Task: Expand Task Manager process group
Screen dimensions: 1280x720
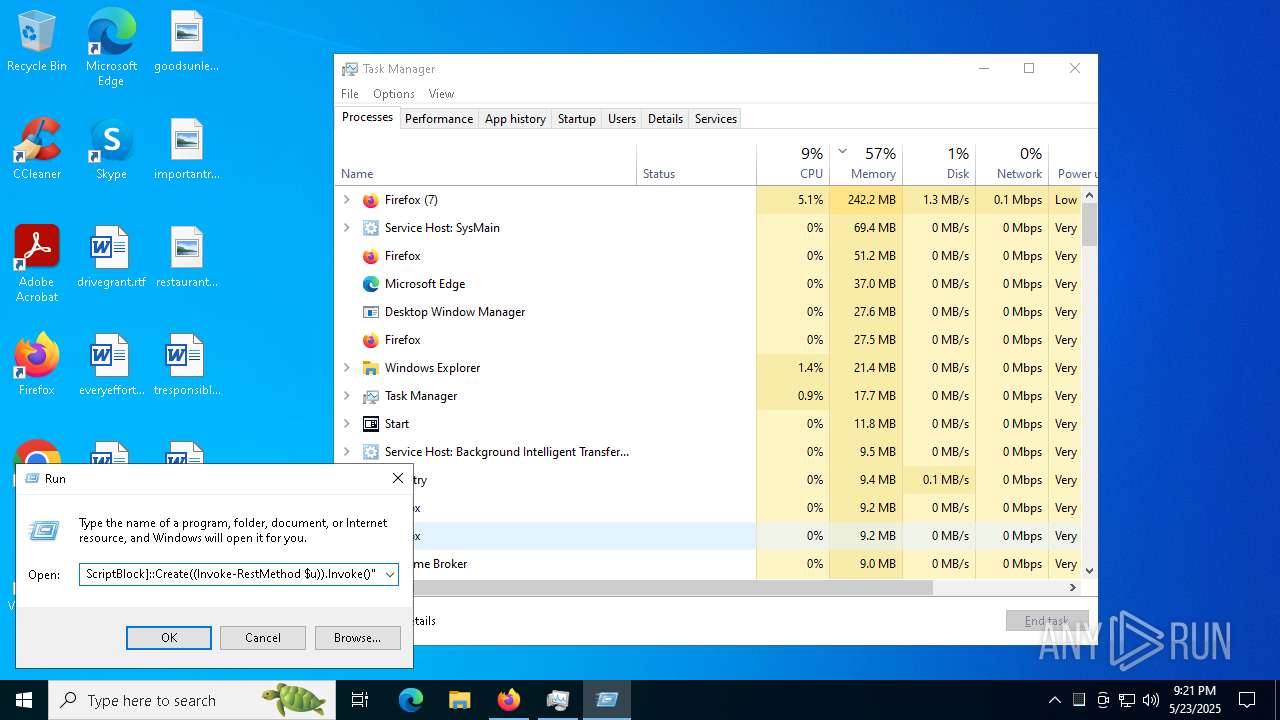Action: click(x=347, y=396)
